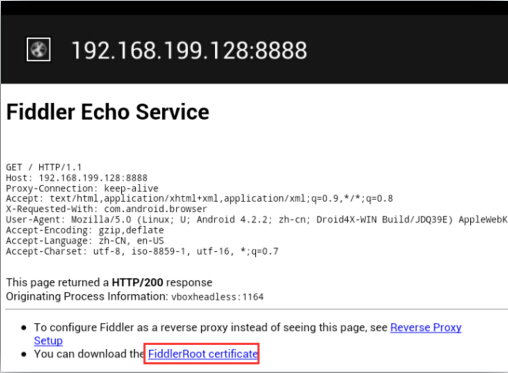Download the FiddlerRoot certificate link
The width and height of the screenshot is (508, 373).
click(x=203, y=354)
